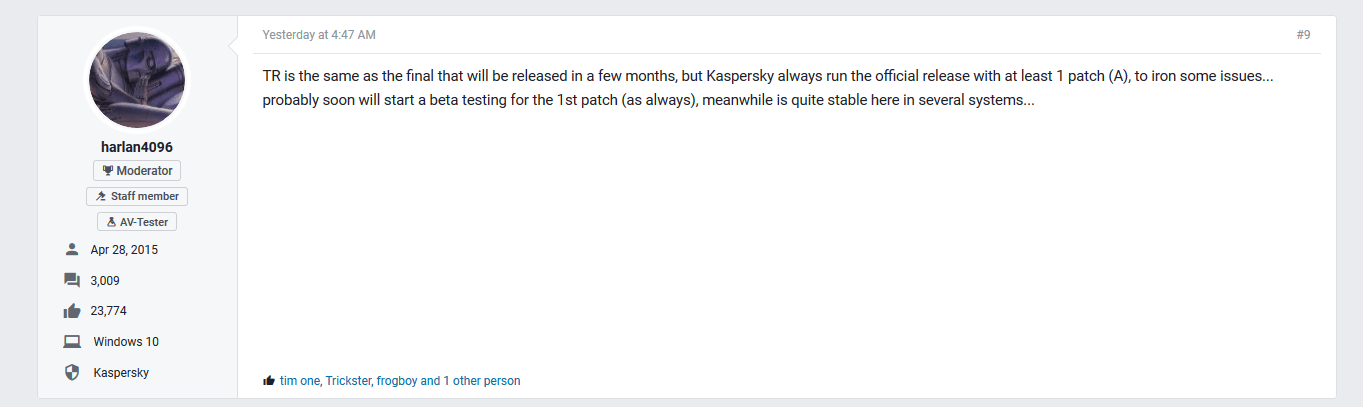Open the harlan4096 username profile link
The width and height of the screenshot is (1363, 407).
click(x=137, y=147)
